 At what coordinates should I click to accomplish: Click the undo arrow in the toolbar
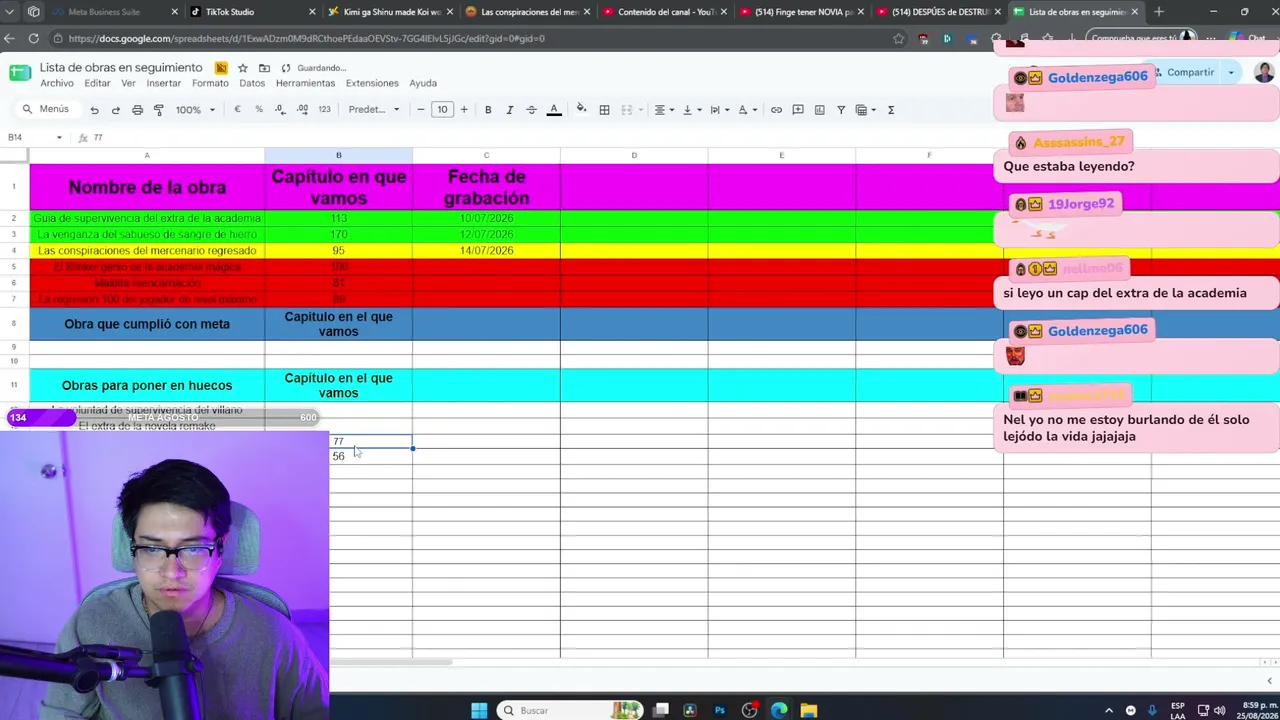coord(94,110)
